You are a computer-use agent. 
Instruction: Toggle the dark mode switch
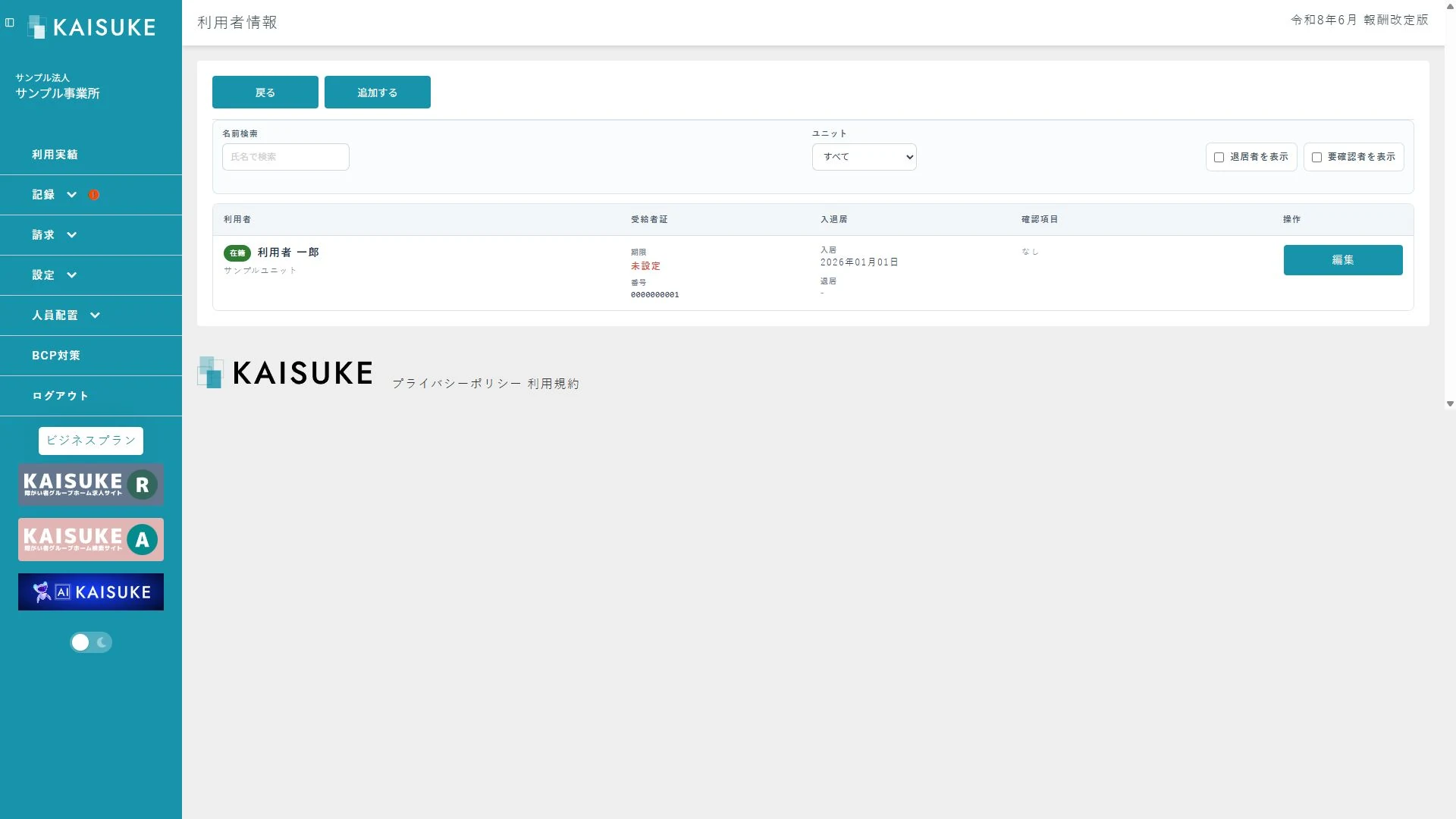91,642
